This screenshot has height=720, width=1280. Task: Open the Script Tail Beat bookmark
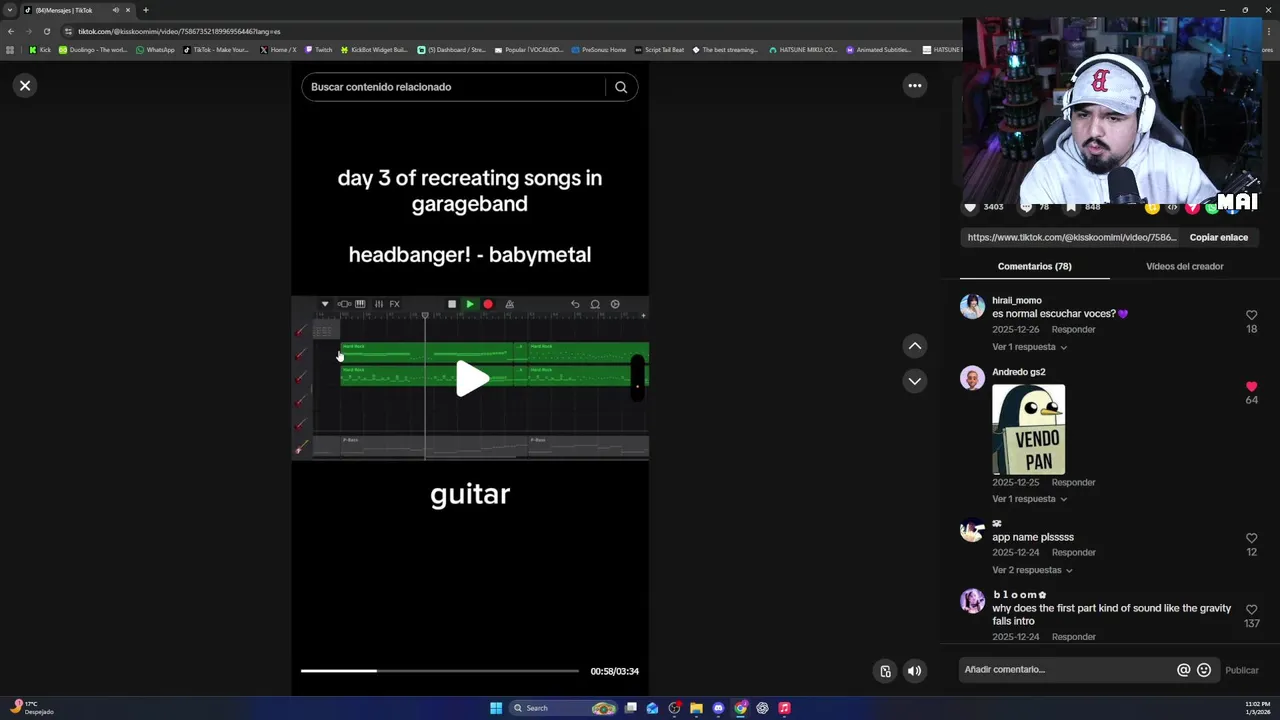coord(659,49)
